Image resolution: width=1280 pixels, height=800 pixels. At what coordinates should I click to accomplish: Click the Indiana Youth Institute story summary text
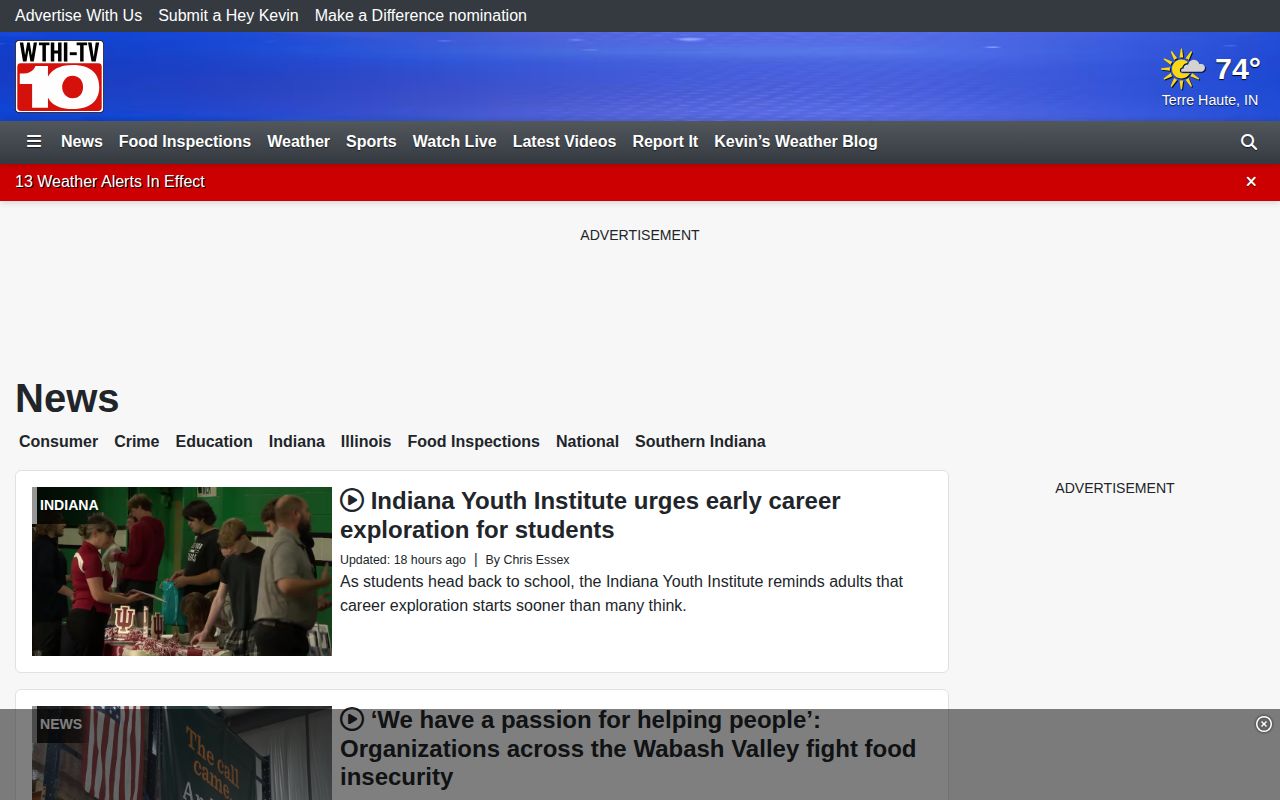(x=621, y=593)
